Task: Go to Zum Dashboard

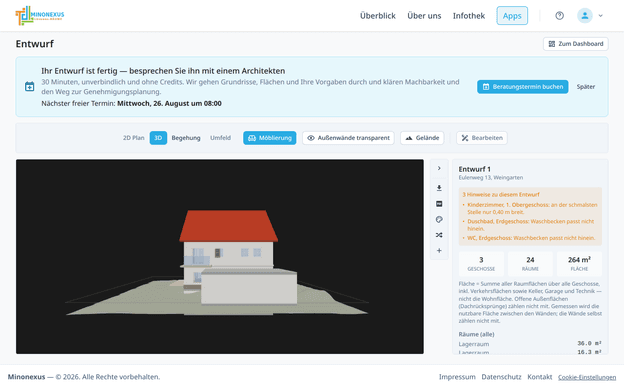Action: [x=575, y=44]
